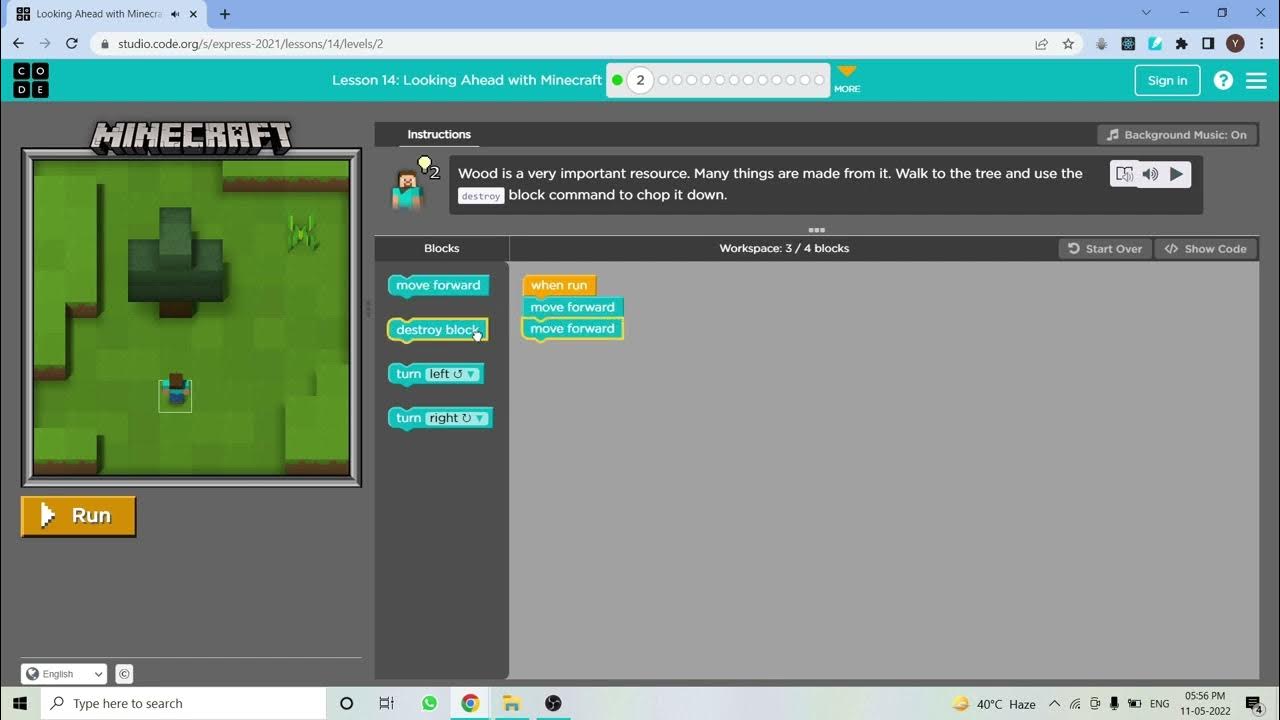This screenshot has height=720, width=1280.
Task: Reload the page
Action: tap(72, 44)
